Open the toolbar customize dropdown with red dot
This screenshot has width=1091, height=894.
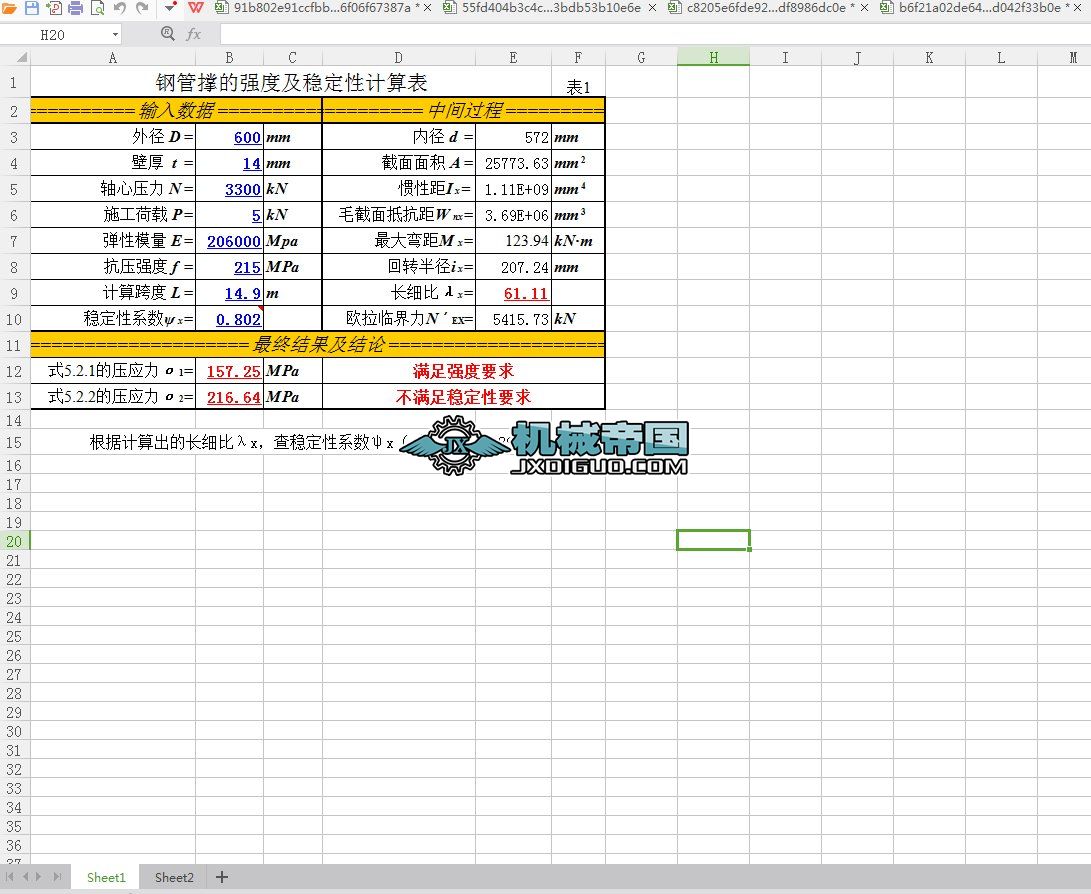click(x=170, y=9)
